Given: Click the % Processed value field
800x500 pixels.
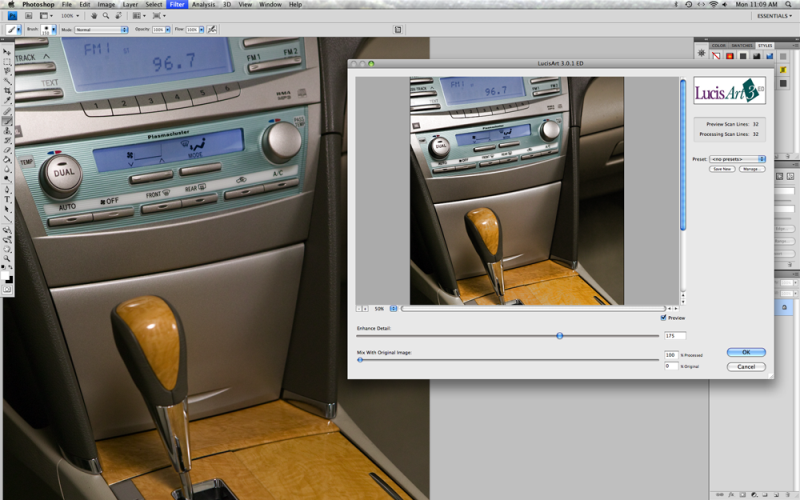Looking at the screenshot, I should (671, 355).
